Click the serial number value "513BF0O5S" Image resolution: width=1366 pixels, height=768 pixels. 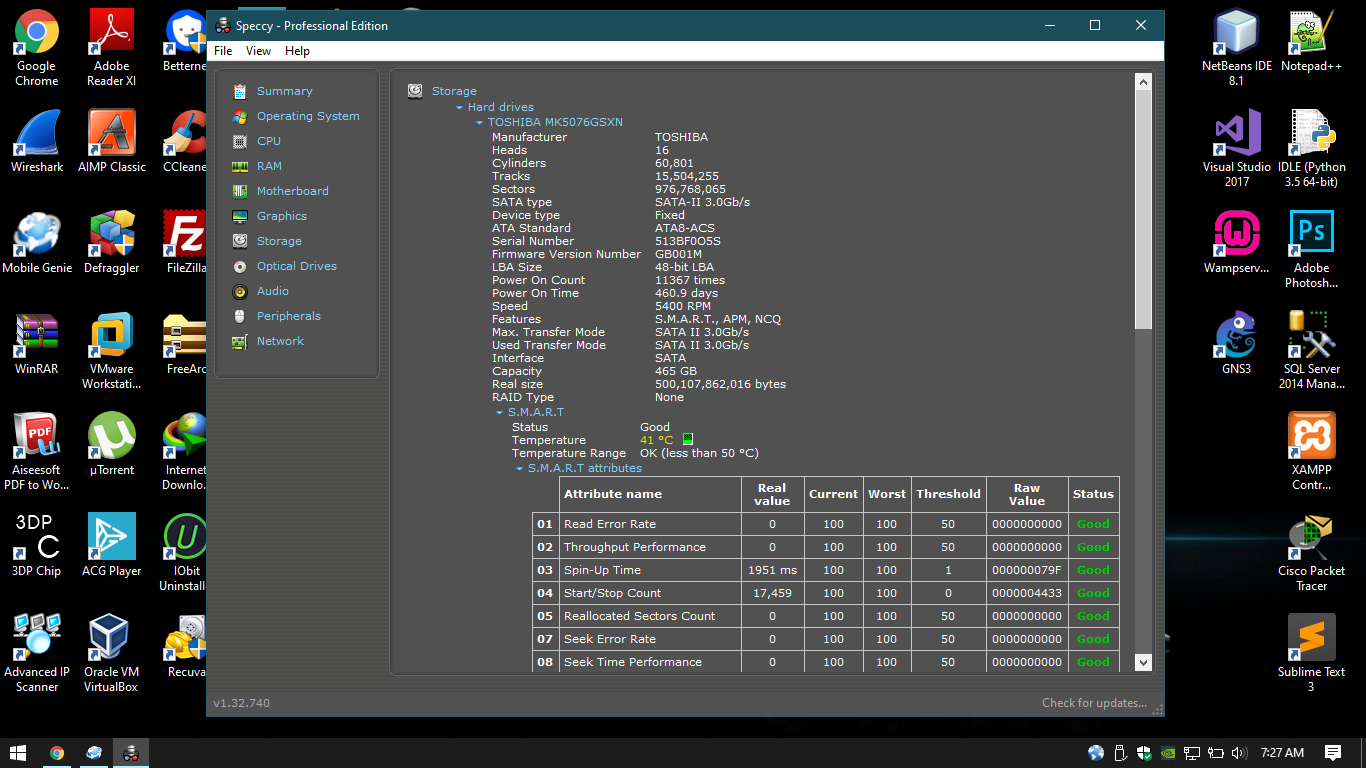click(688, 241)
